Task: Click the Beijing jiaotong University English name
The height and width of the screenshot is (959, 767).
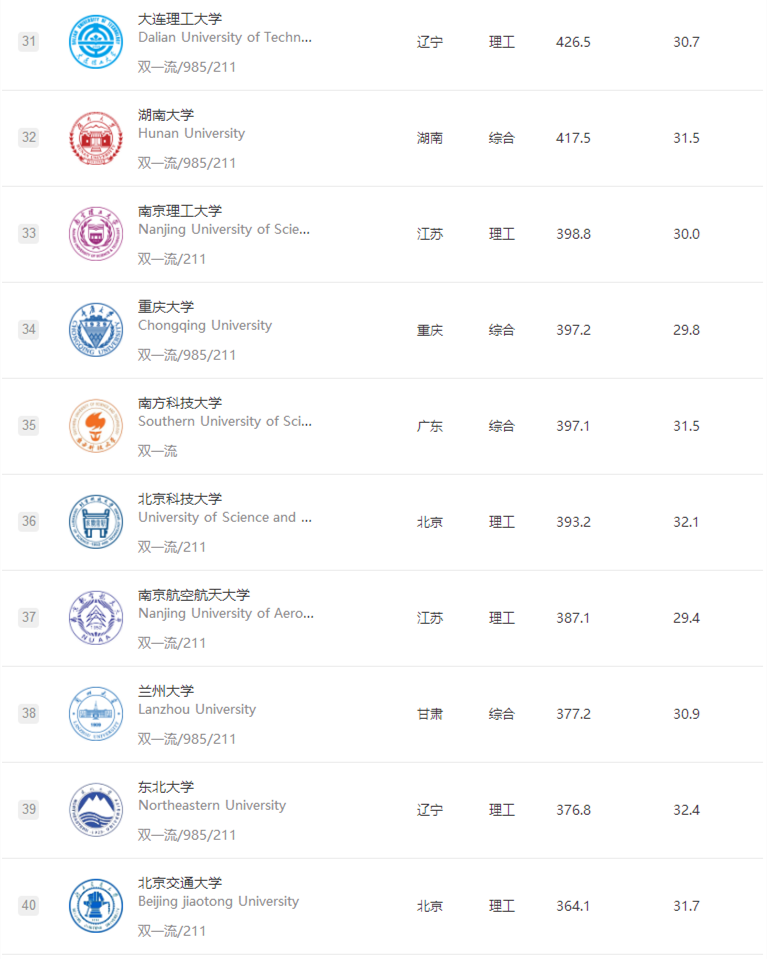Action: click(x=218, y=901)
